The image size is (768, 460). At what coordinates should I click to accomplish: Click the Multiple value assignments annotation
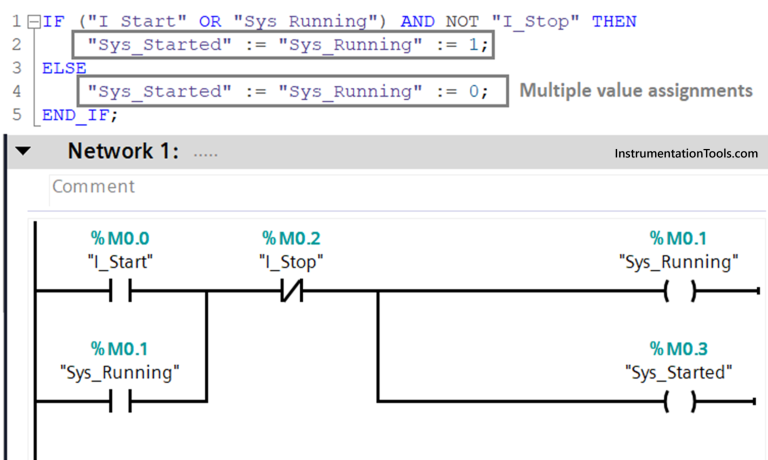coord(635,91)
